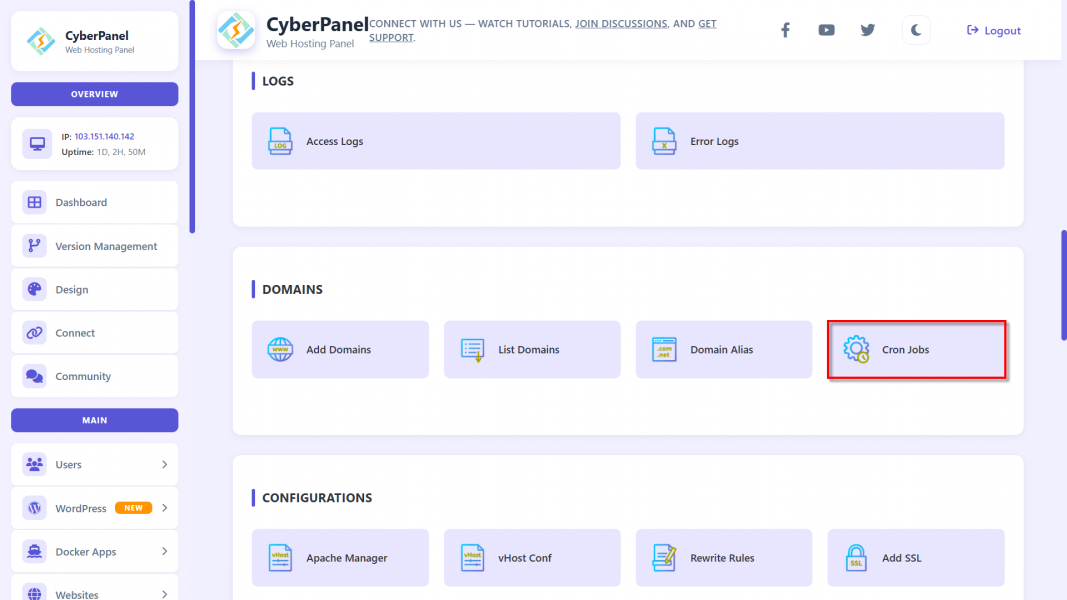The width and height of the screenshot is (1067, 600).
Task: Open Connect in the sidebar
Action: coord(95,333)
